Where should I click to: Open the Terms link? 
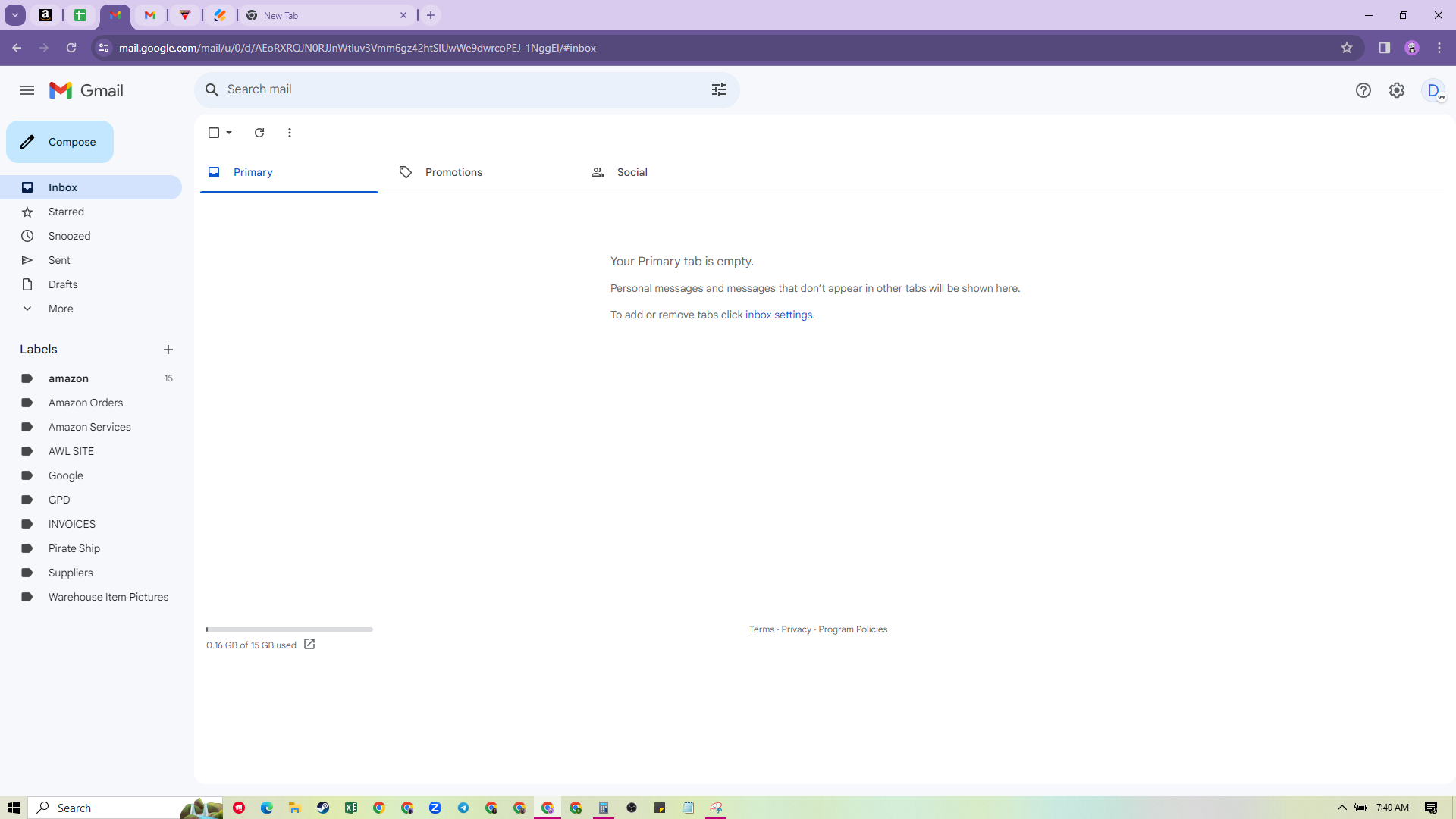coord(761,629)
